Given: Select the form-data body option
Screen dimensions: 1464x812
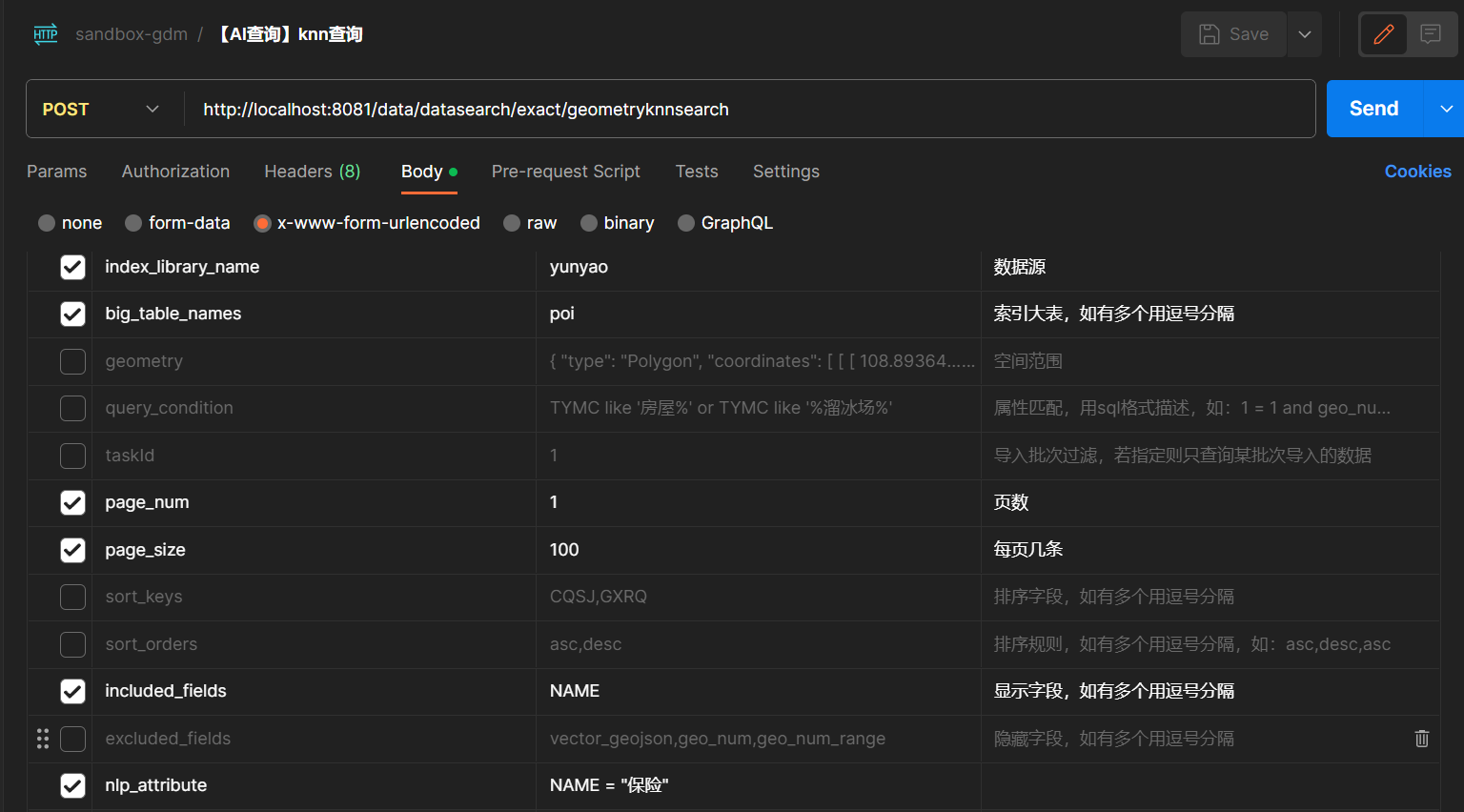Looking at the screenshot, I should point(177,223).
